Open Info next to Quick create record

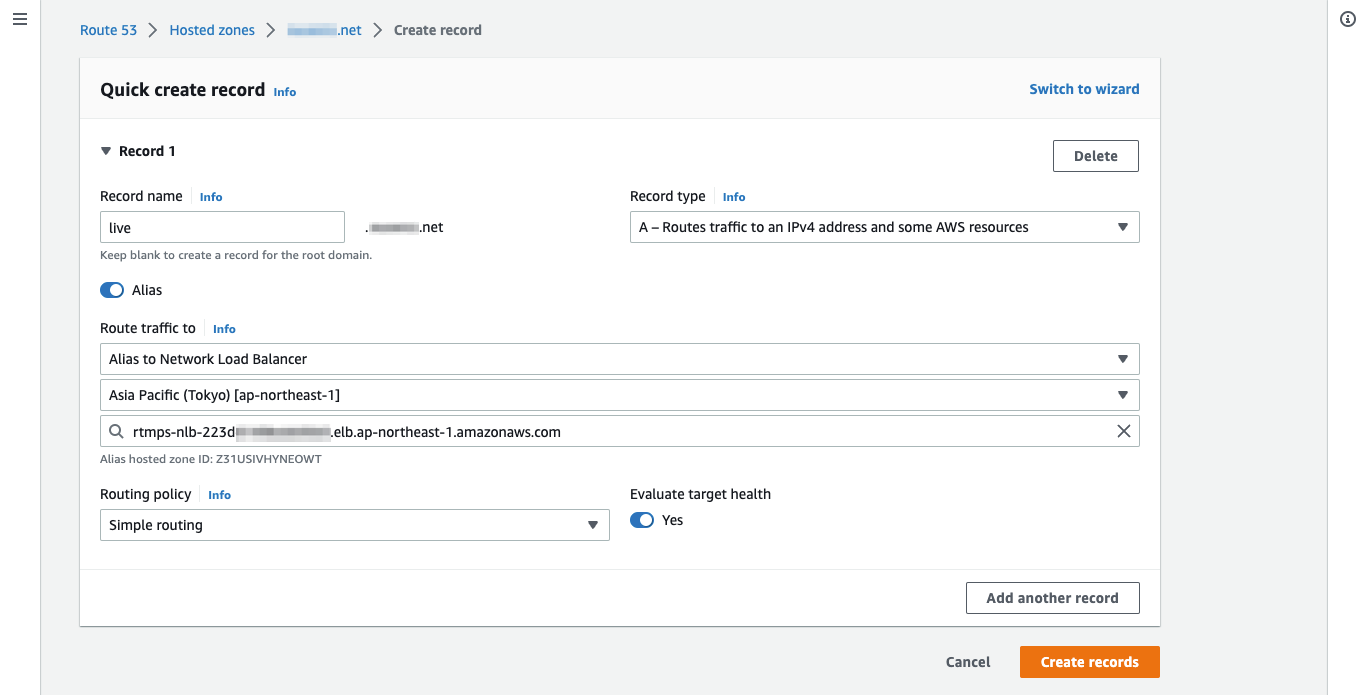pyautogui.click(x=285, y=92)
